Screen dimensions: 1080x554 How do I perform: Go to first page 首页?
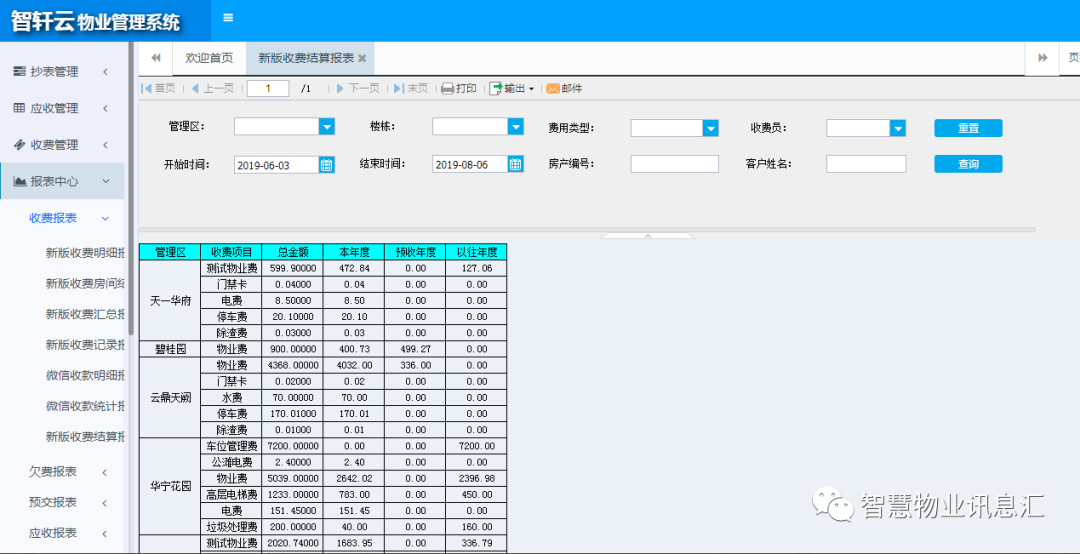[x=158, y=88]
